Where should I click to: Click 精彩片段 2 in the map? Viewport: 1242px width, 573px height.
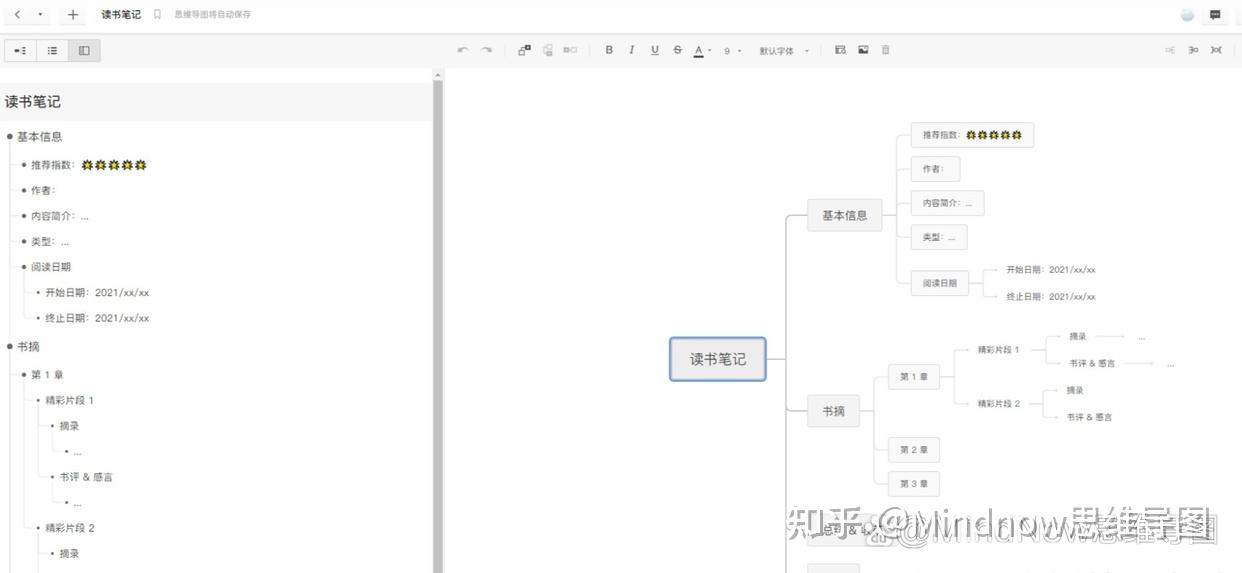tap(999, 404)
